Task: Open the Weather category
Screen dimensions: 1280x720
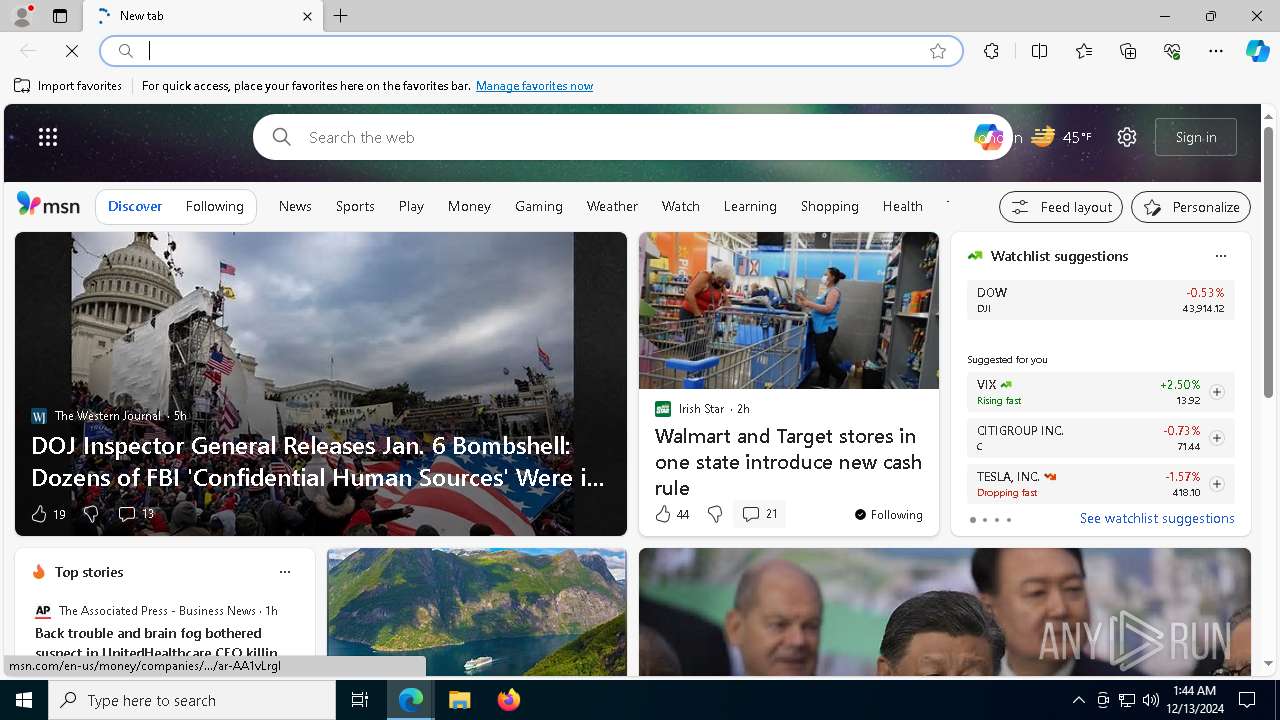Action: tap(612, 206)
